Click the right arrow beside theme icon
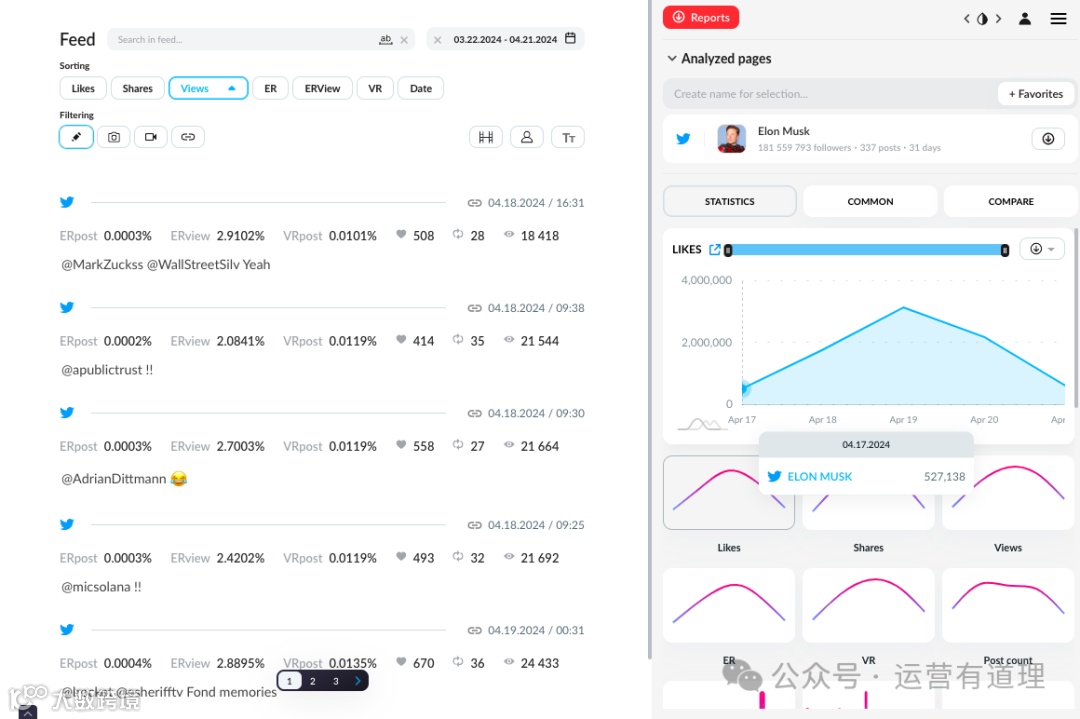The image size is (1080, 719). (998, 19)
